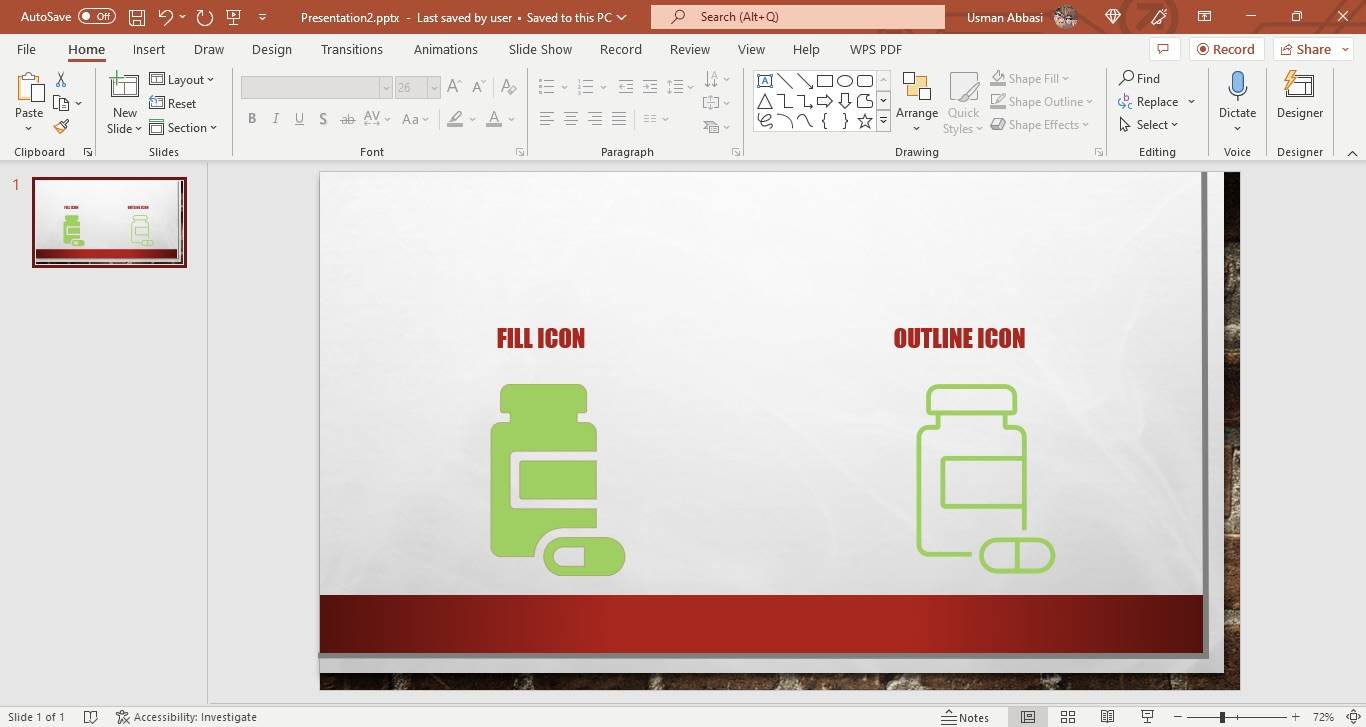Open the File menu

[26, 49]
